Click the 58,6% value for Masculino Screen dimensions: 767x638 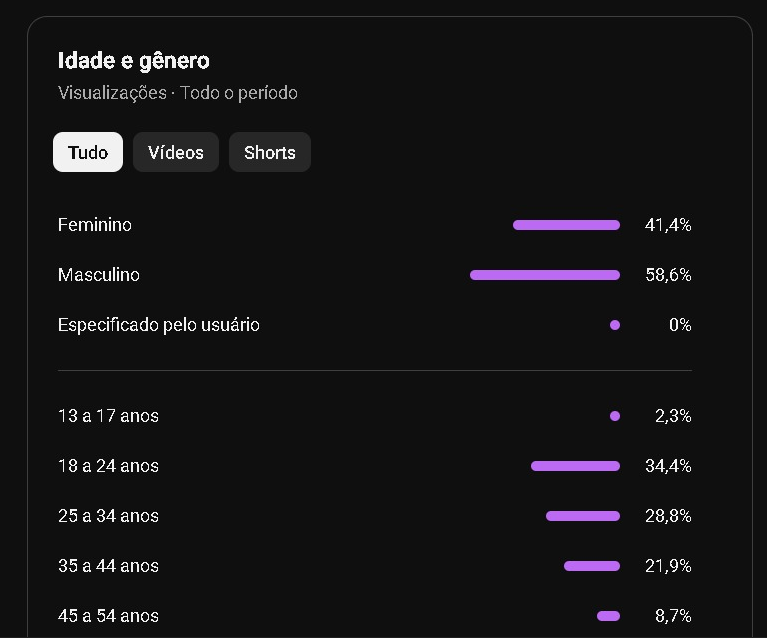(x=668, y=275)
